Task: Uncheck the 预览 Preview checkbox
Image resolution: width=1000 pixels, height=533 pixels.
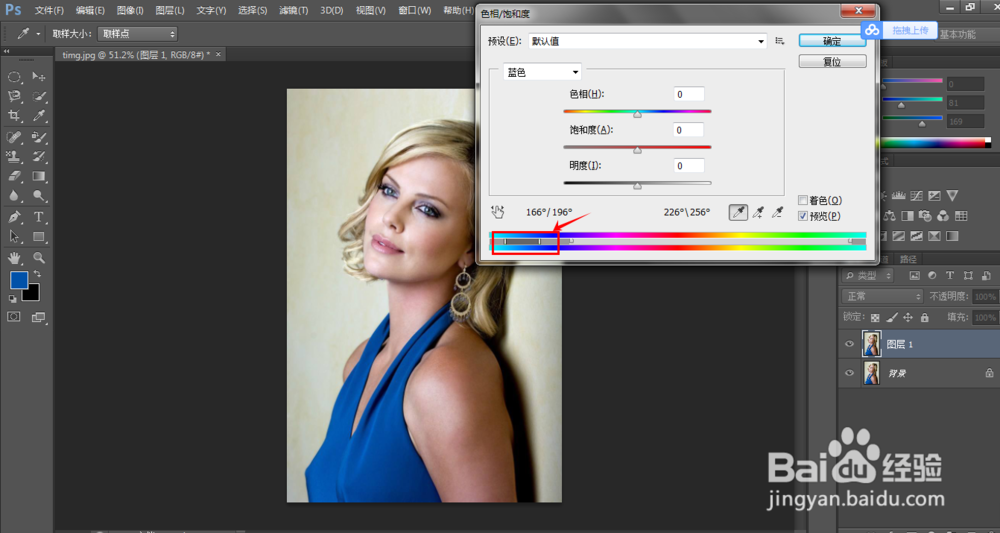Action: (x=803, y=216)
